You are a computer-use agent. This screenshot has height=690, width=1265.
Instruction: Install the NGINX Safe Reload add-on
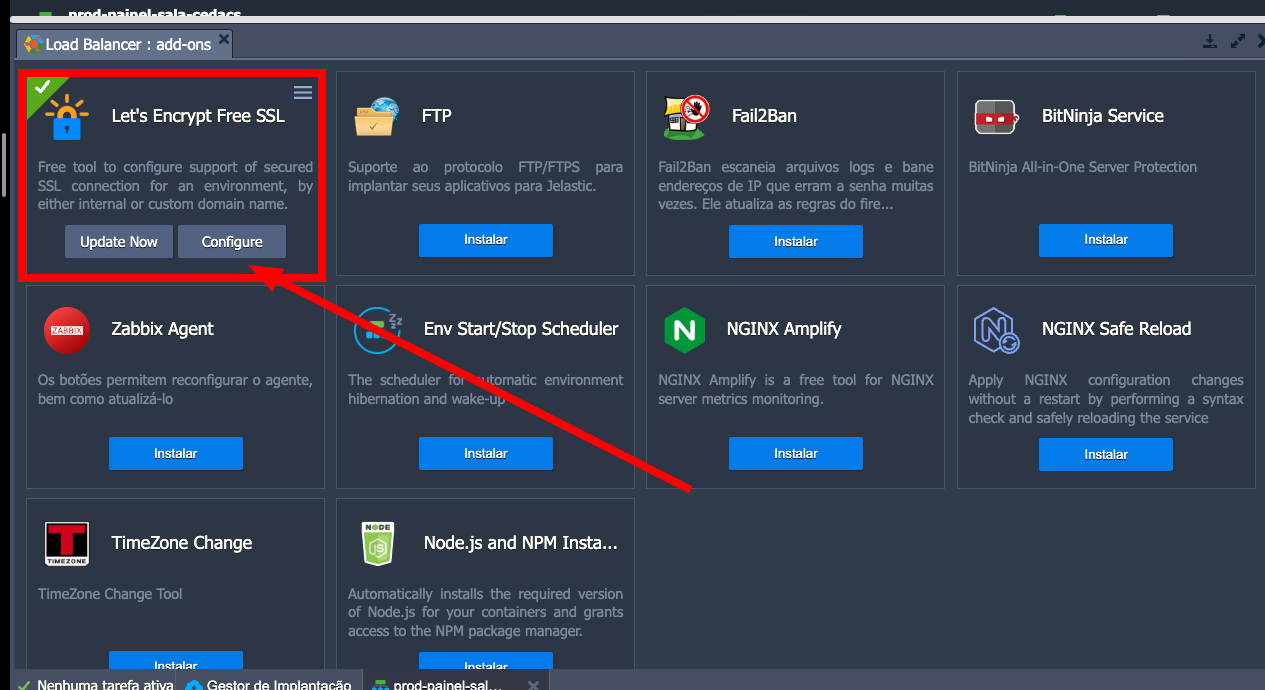tap(1105, 454)
